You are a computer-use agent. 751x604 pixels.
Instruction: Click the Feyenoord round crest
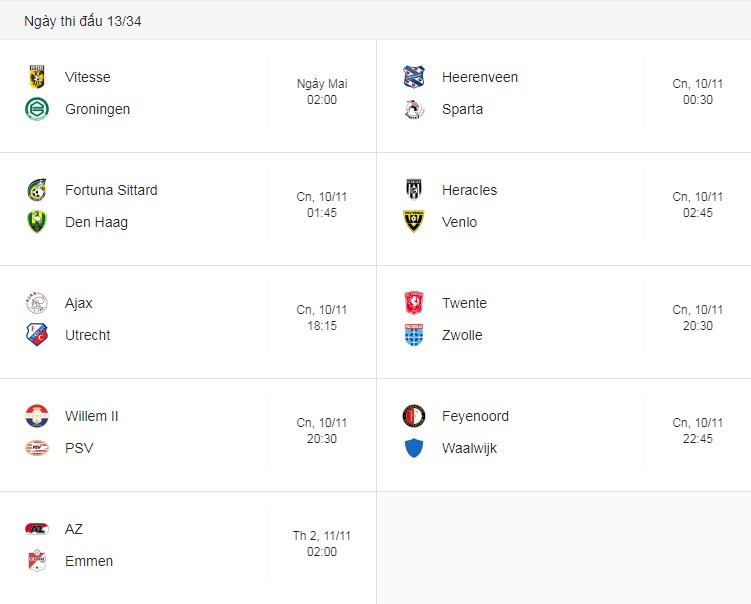pyautogui.click(x=414, y=416)
